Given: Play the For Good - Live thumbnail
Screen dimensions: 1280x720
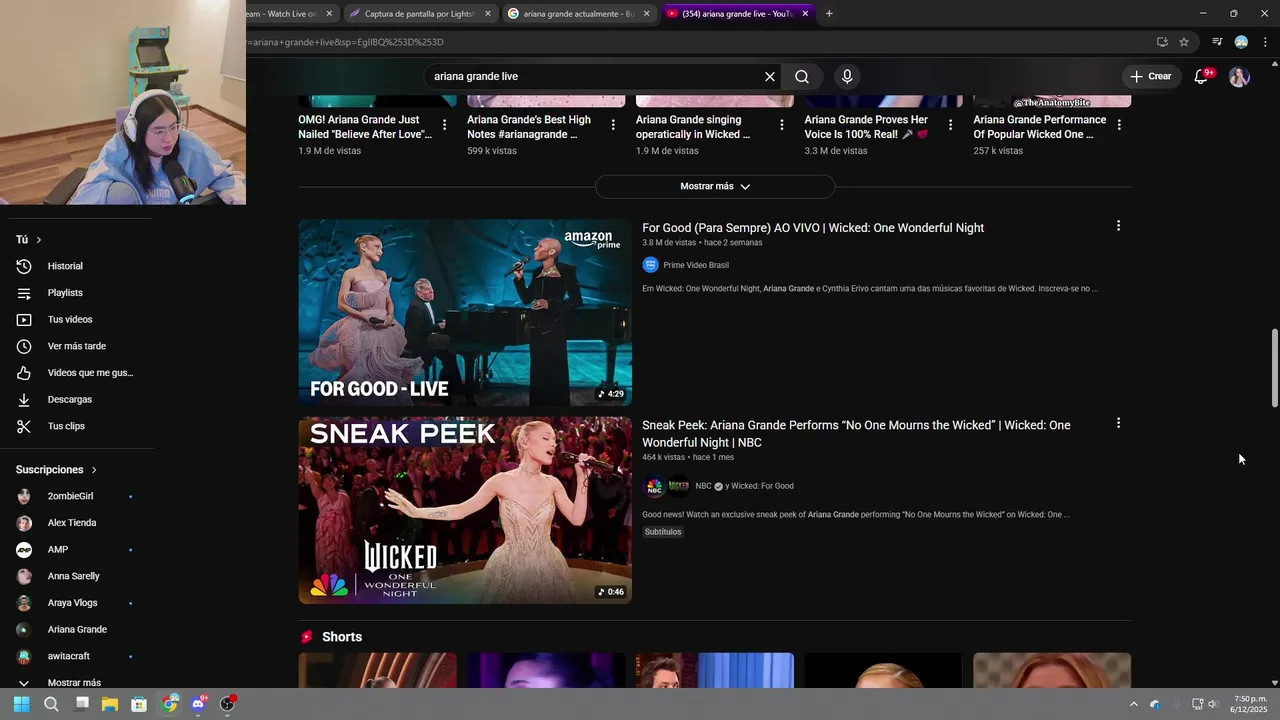Looking at the screenshot, I should pyautogui.click(x=465, y=313).
